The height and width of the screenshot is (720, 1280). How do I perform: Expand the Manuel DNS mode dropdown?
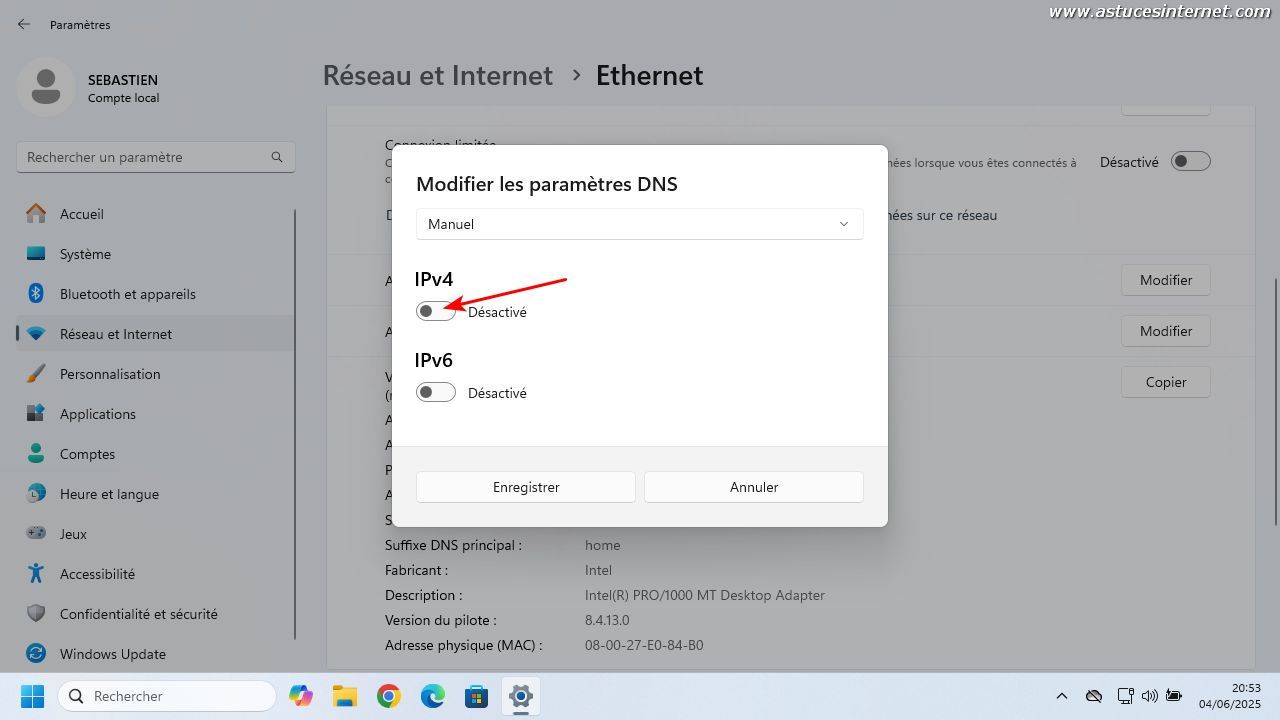[640, 224]
